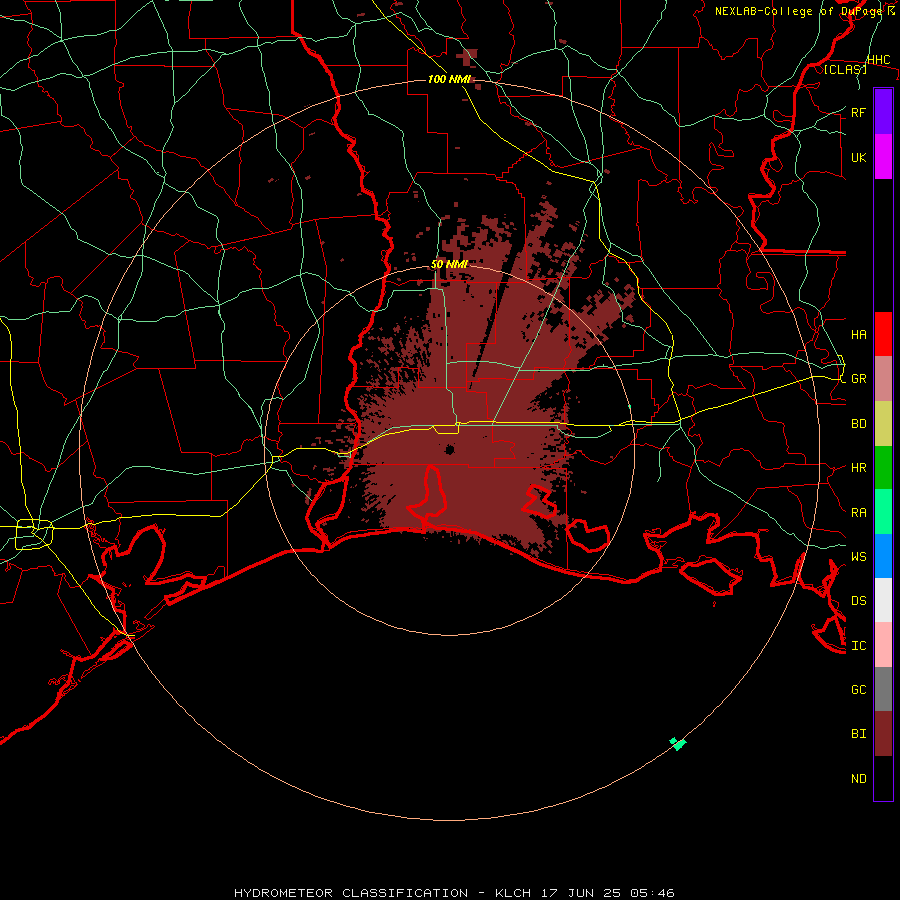Click the DS white legend swatch
Image resolution: width=900 pixels, height=900 pixels.
(883, 600)
